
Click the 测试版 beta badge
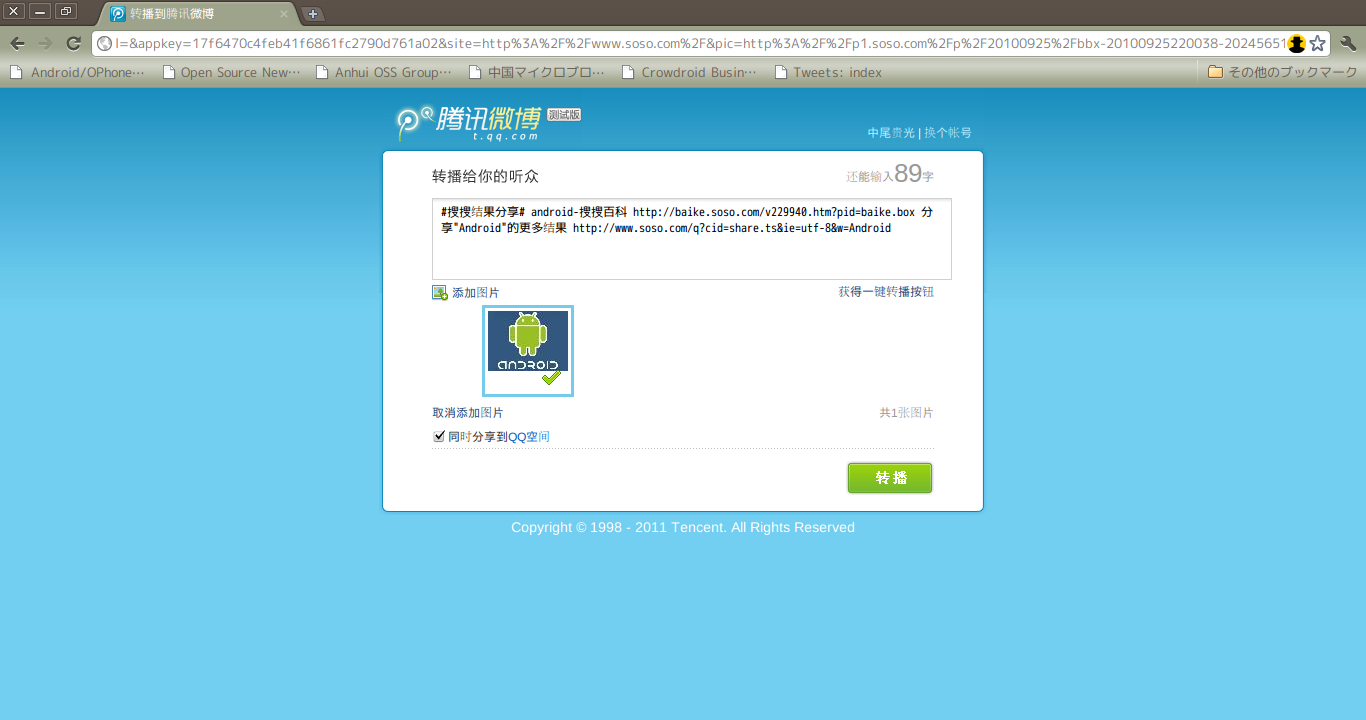(x=564, y=115)
